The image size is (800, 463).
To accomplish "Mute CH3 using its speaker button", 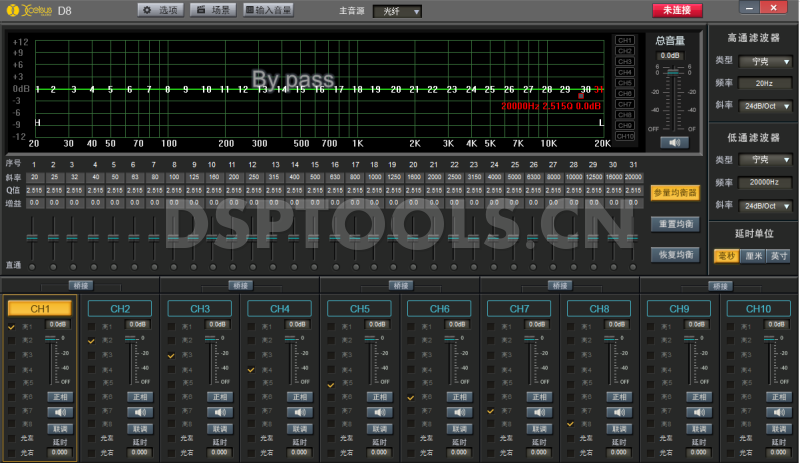I will coord(220,411).
